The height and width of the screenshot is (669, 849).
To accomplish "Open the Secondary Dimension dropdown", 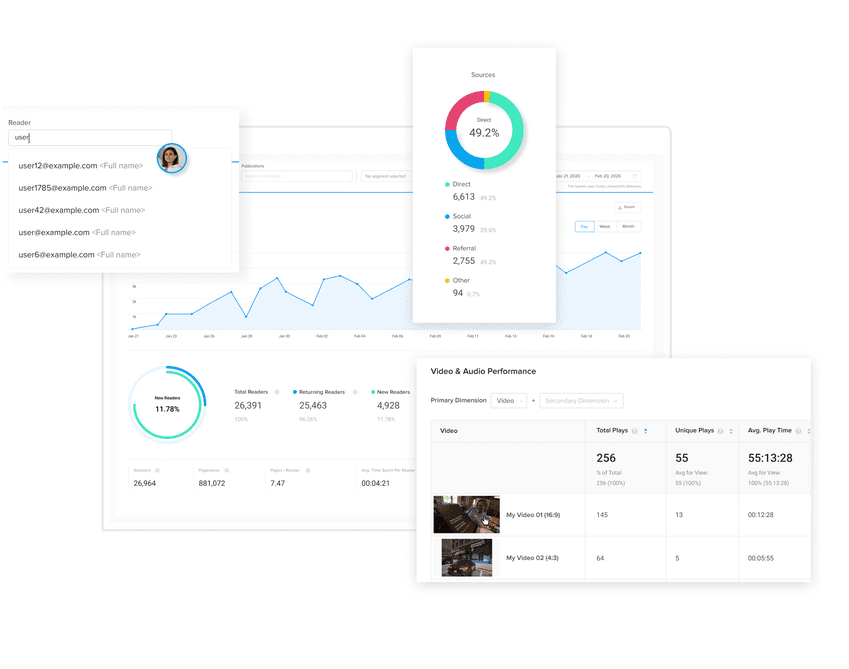I will coord(581,400).
